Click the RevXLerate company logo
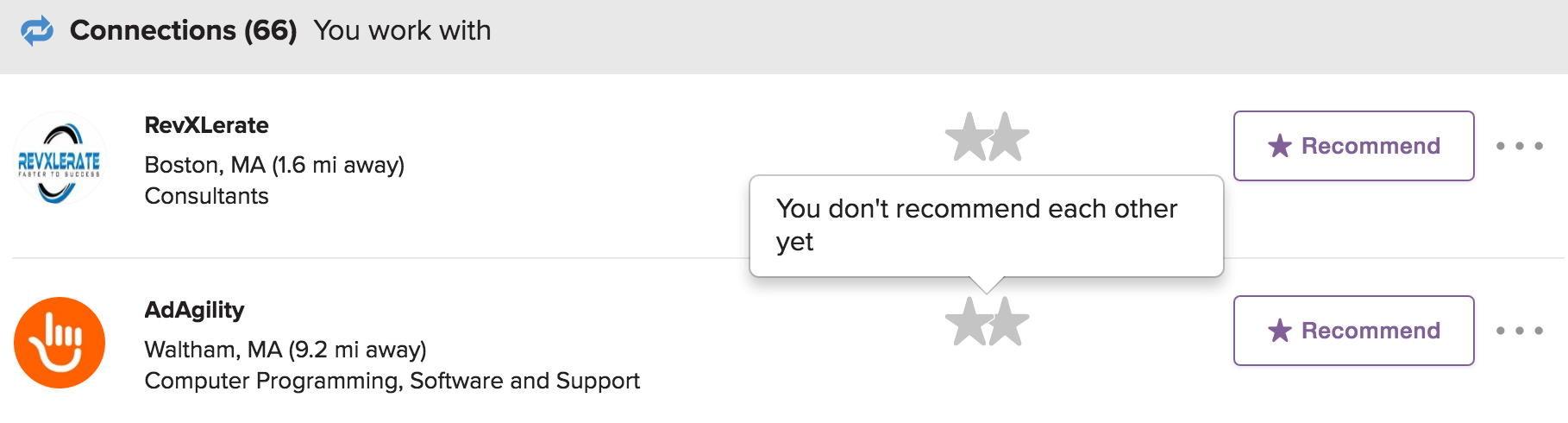The width and height of the screenshot is (1568, 423). pos(60,159)
